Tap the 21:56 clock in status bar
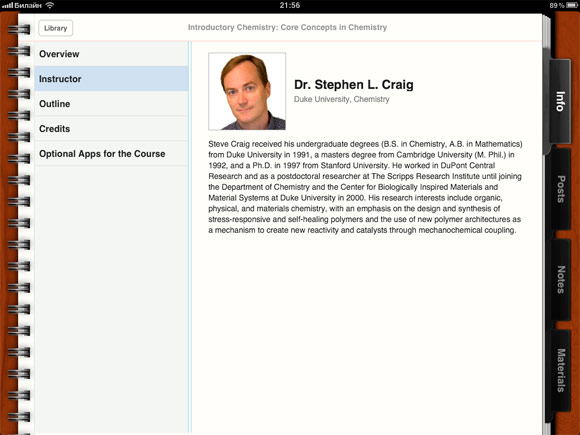Image resolution: width=580 pixels, height=435 pixels. pyautogui.click(x=290, y=5)
